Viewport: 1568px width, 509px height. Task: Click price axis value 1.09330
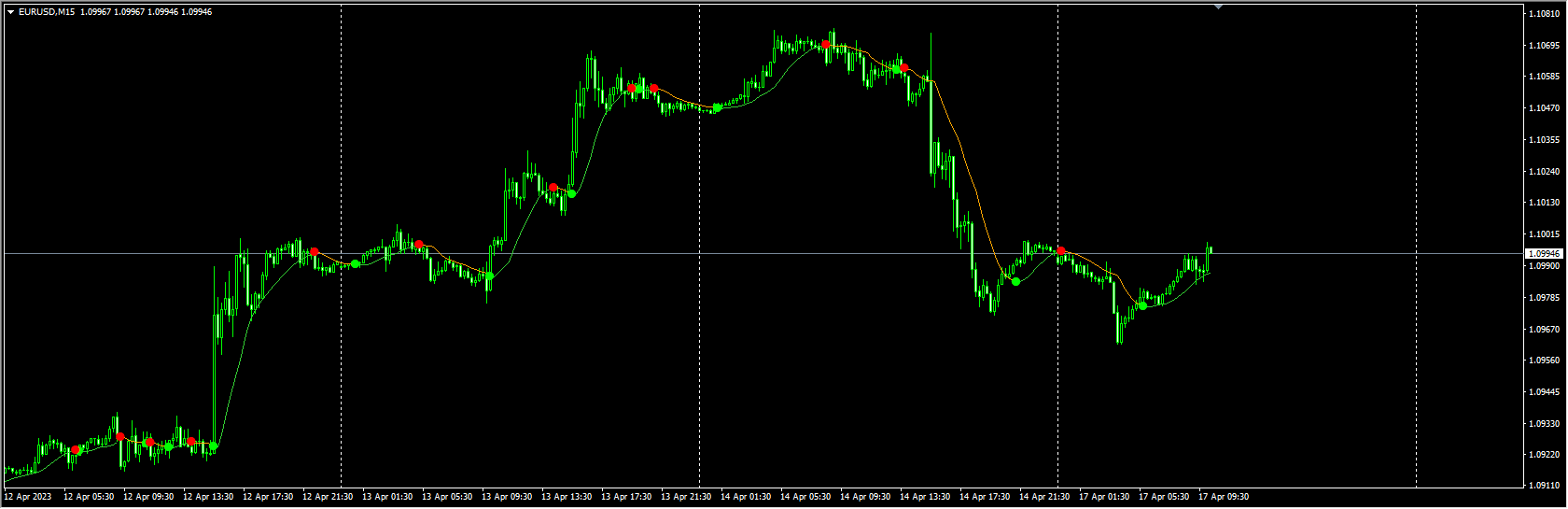[1545, 424]
